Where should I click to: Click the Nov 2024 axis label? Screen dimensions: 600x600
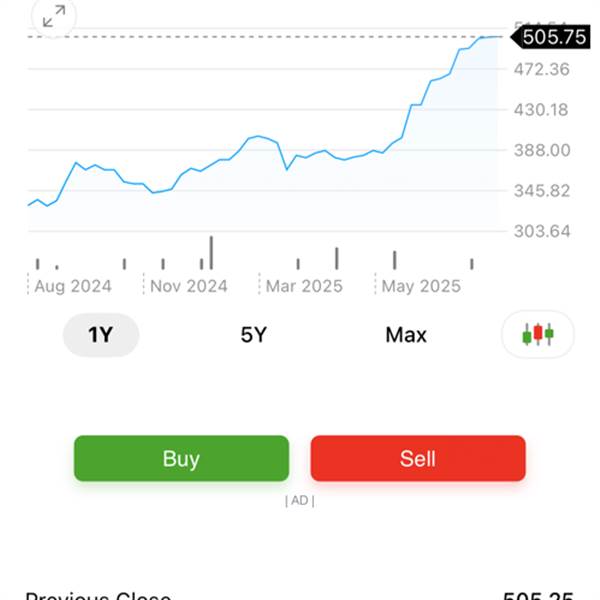pyautogui.click(x=189, y=286)
